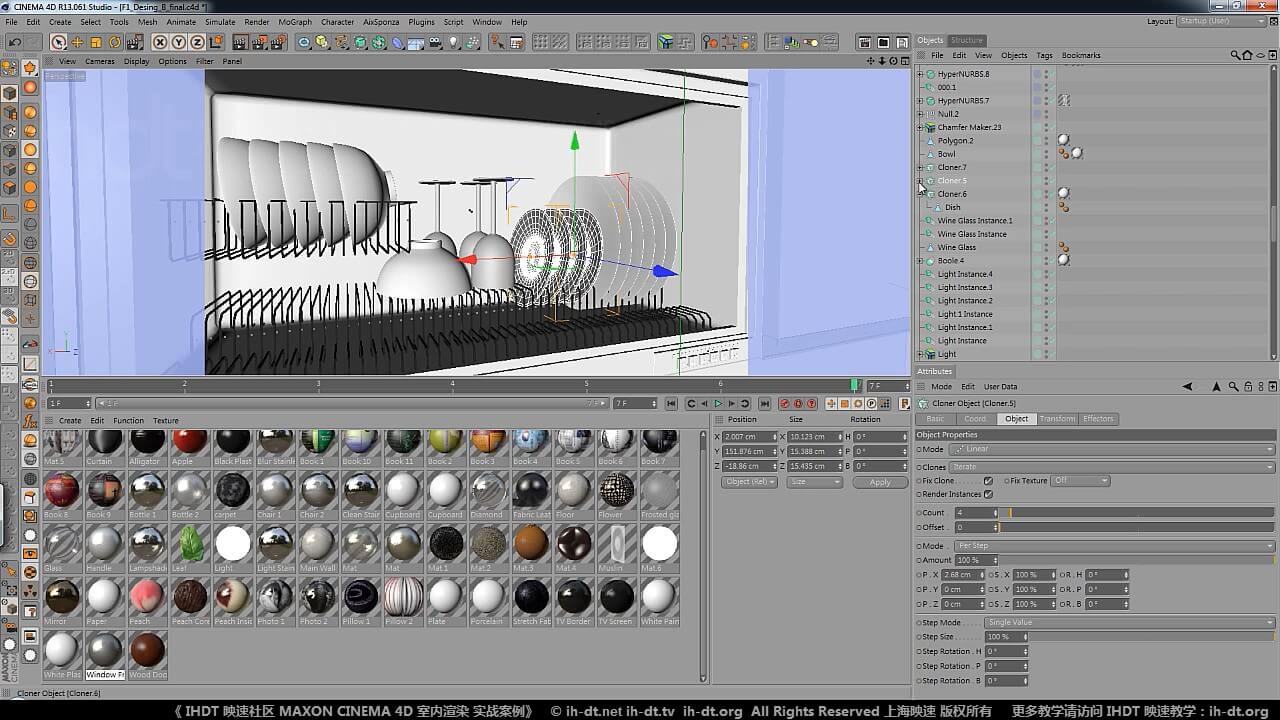The width and height of the screenshot is (1280, 720).
Task: Select the Peach material thumbnail
Action: pyautogui.click(x=147, y=597)
